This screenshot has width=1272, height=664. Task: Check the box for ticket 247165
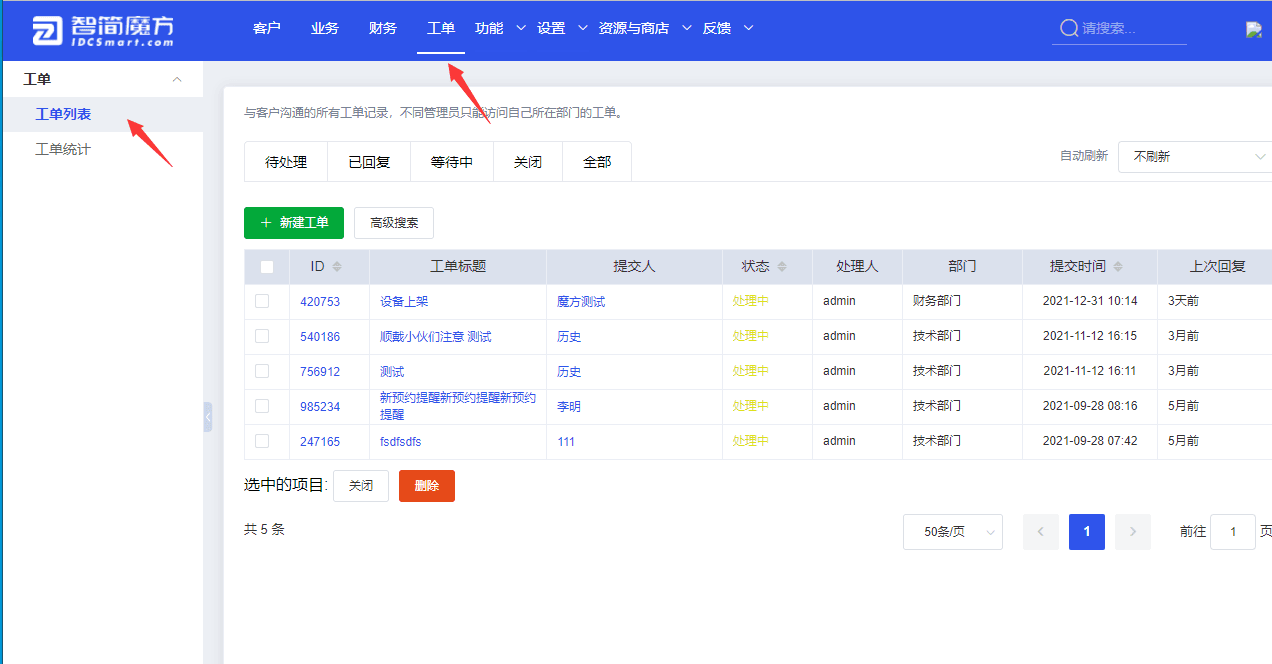[262, 441]
